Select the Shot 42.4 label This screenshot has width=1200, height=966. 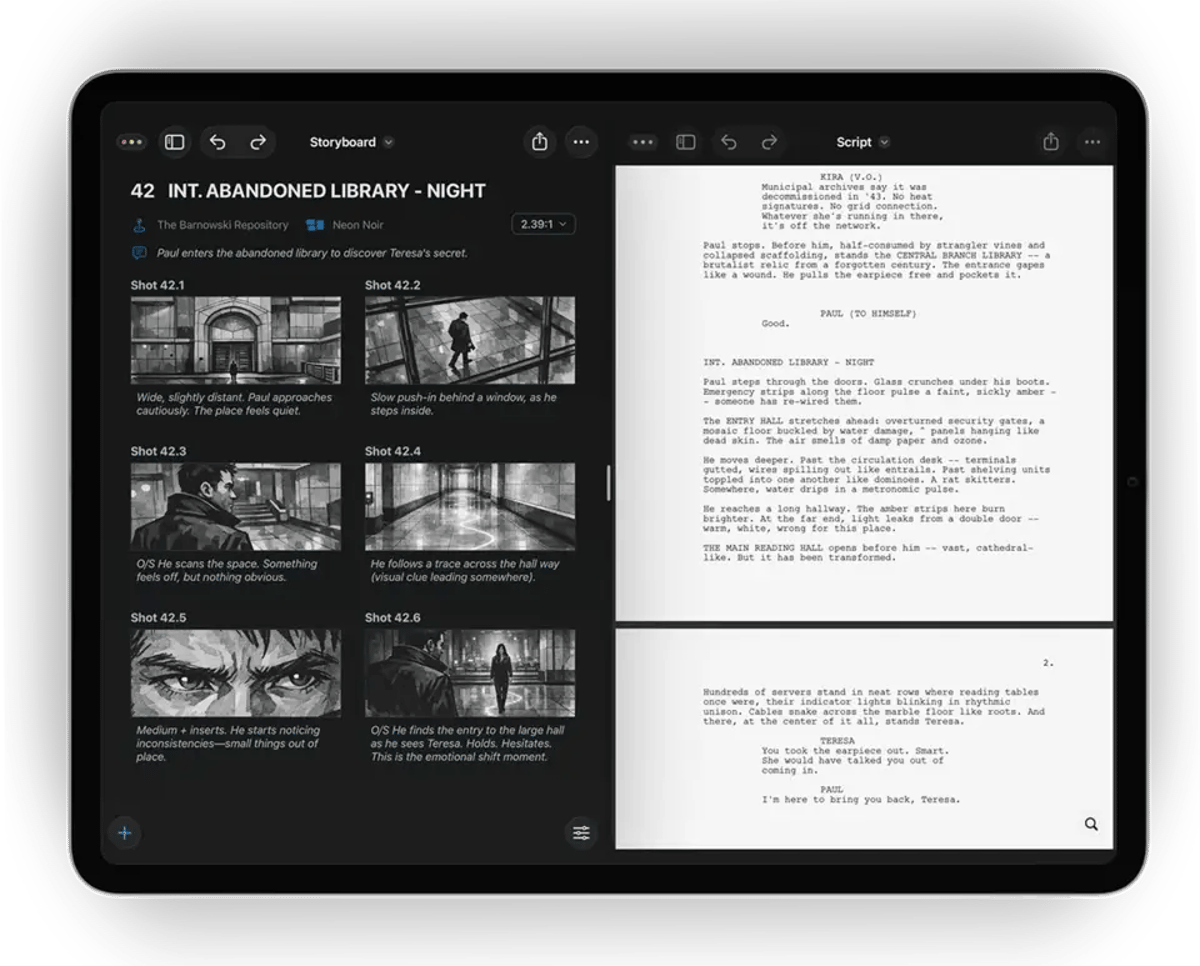tap(393, 451)
